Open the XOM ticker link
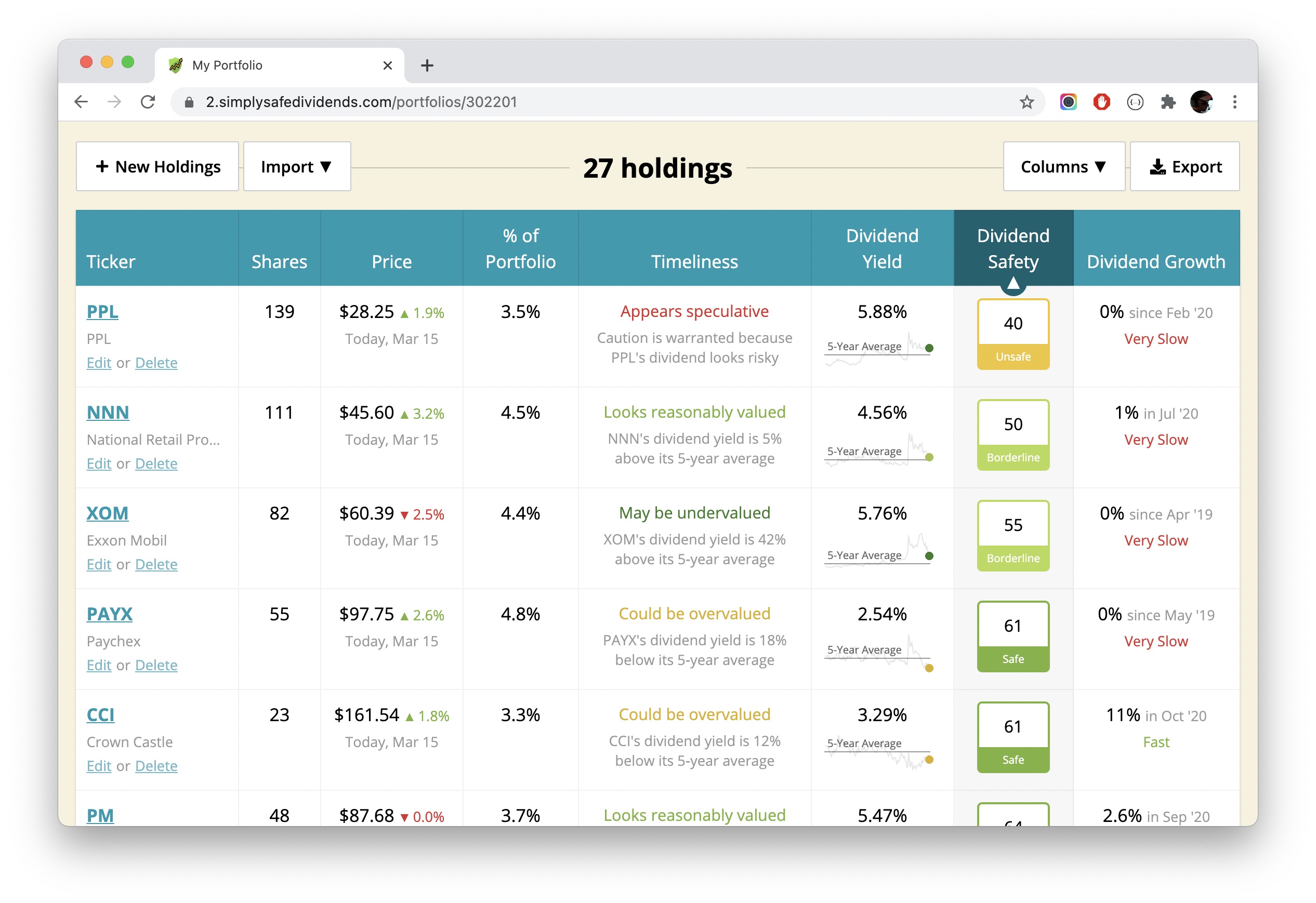Screen dimensions: 1316x903 point(107,513)
